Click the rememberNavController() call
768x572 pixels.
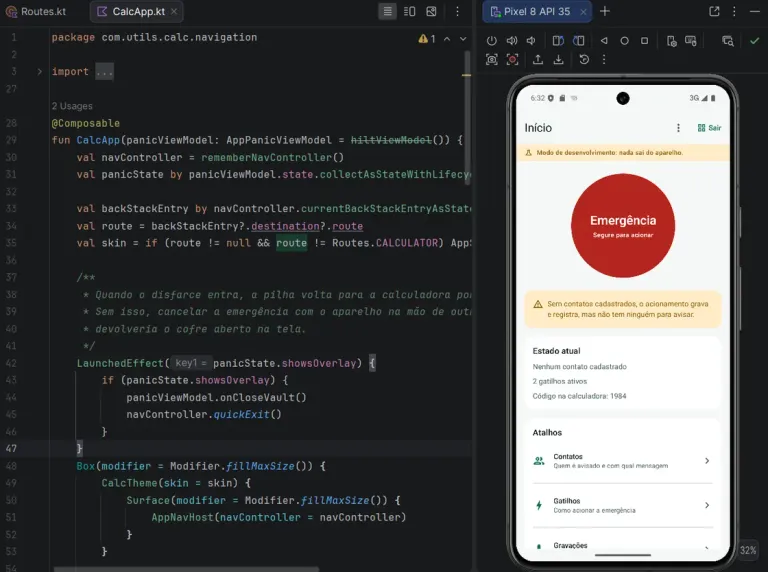pos(272,157)
